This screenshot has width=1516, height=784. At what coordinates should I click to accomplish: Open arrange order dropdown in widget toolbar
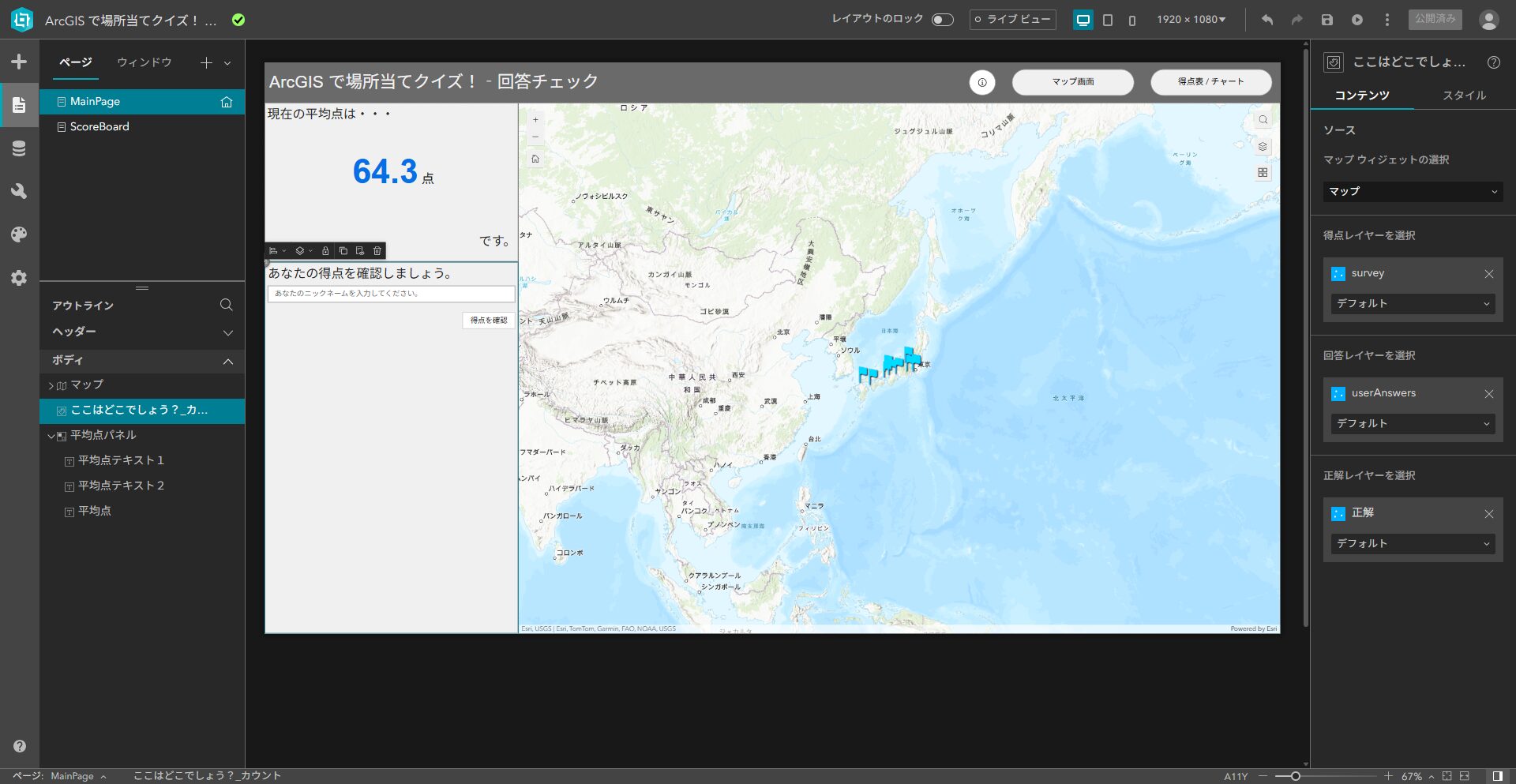coord(303,251)
